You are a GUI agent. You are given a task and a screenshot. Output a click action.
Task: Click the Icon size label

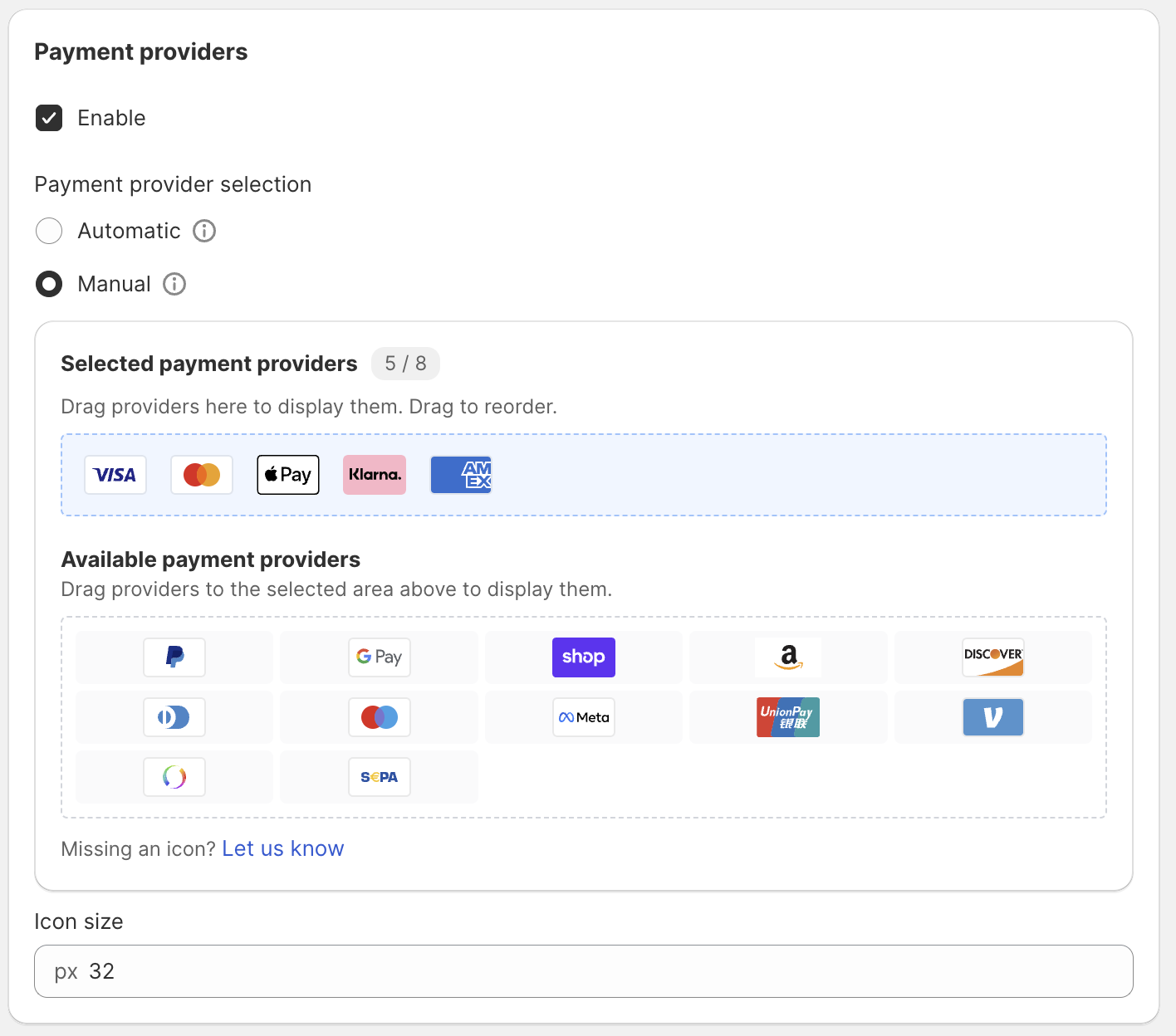pyautogui.click(x=79, y=921)
